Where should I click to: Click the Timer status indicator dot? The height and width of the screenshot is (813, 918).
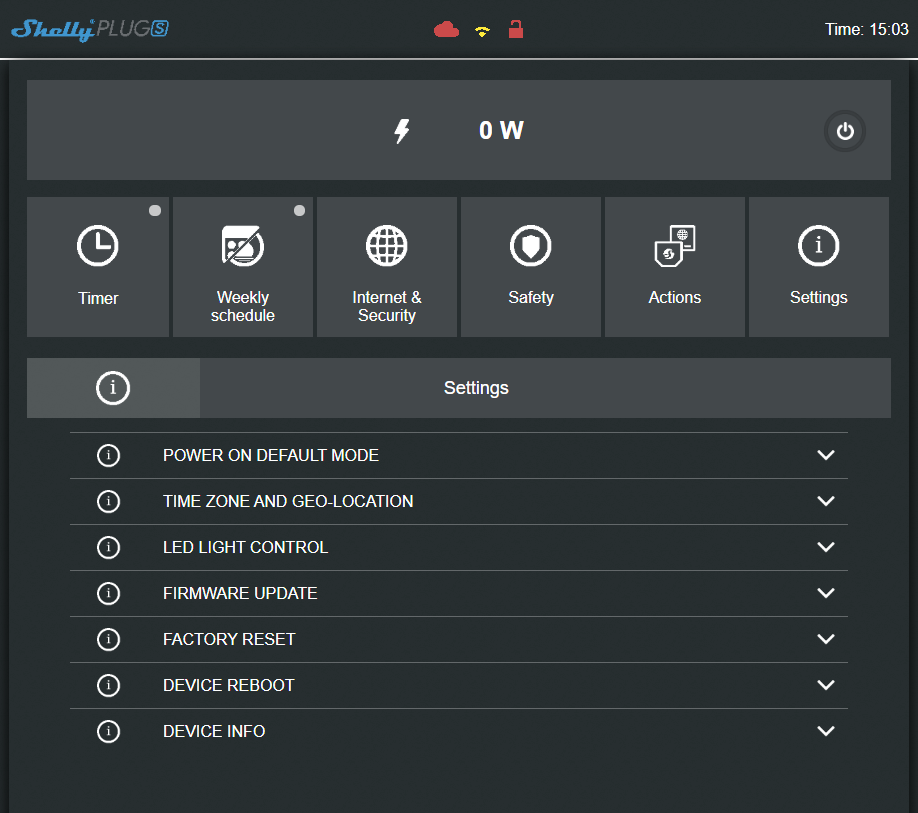[155, 211]
